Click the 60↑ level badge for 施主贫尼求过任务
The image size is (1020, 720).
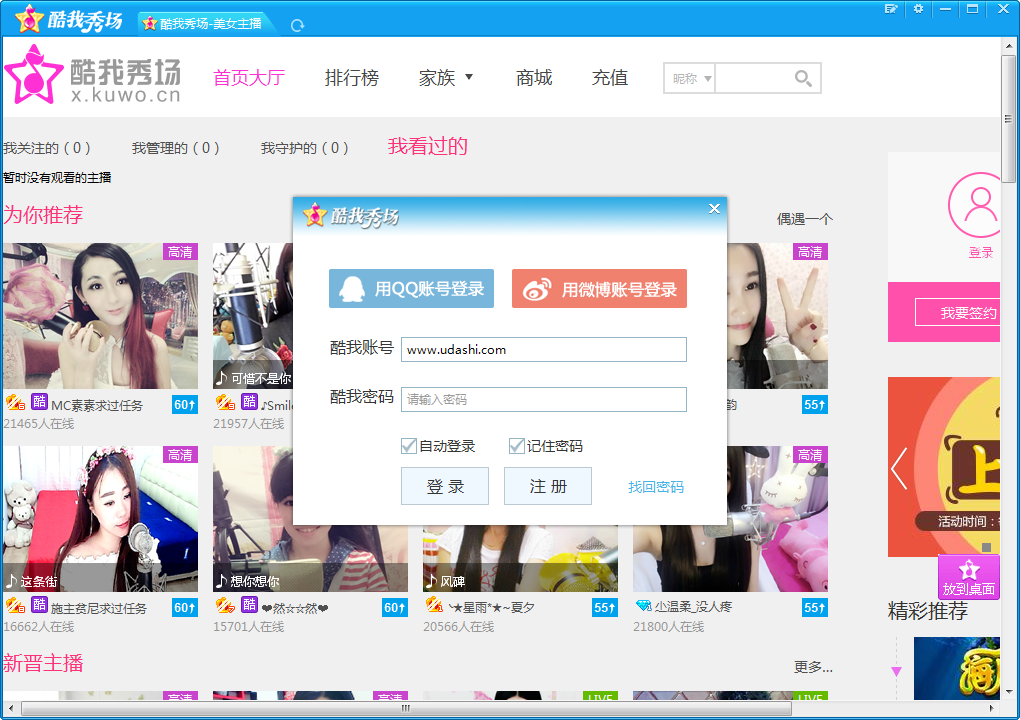click(x=185, y=607)
